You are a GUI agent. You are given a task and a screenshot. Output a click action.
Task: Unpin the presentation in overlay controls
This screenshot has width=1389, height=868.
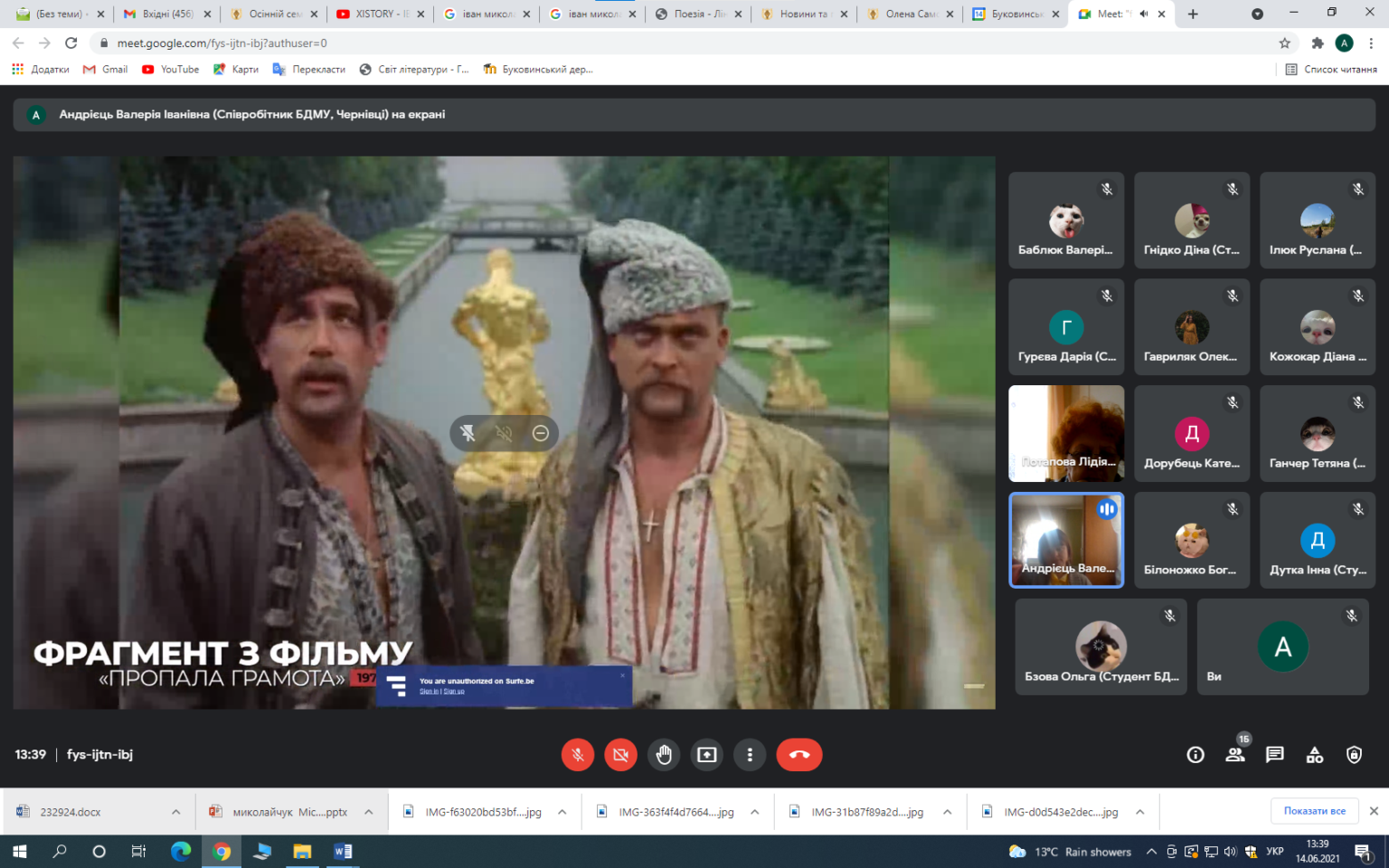[x=468, y=433]
